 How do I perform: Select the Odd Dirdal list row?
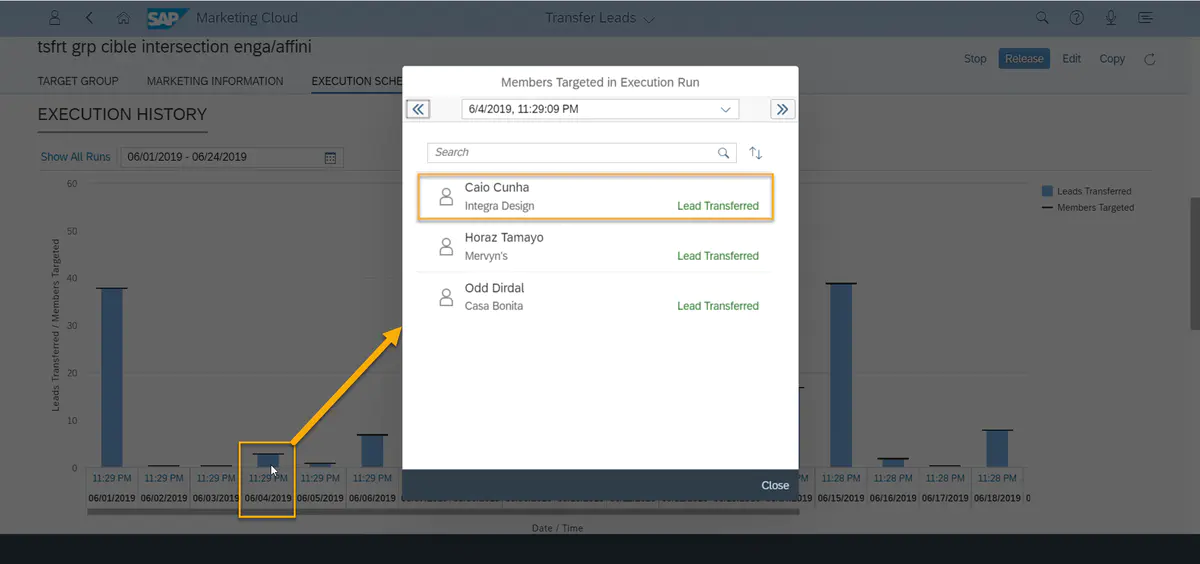594,297
